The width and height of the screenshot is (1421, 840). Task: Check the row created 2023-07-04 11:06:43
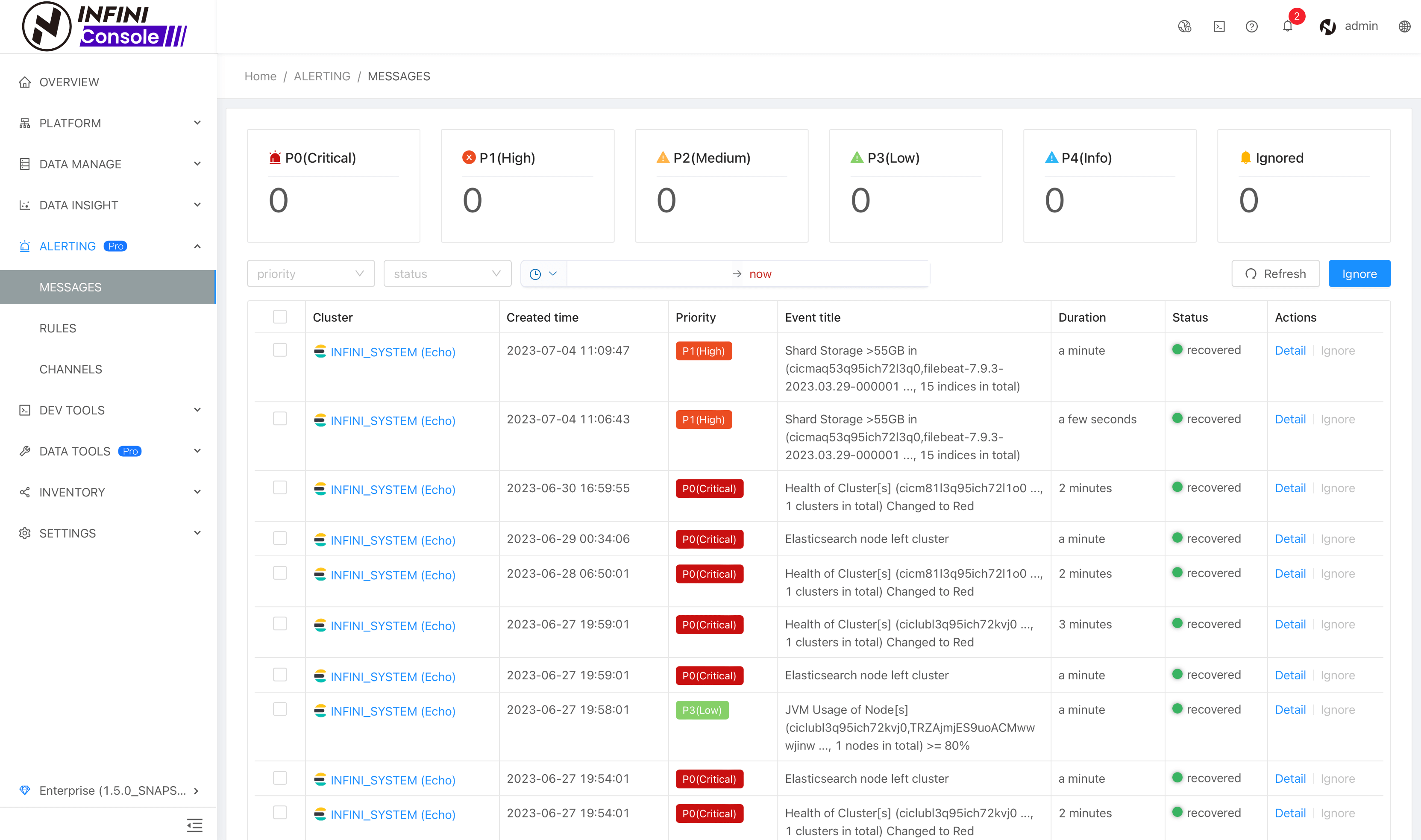tap(279, 418)
